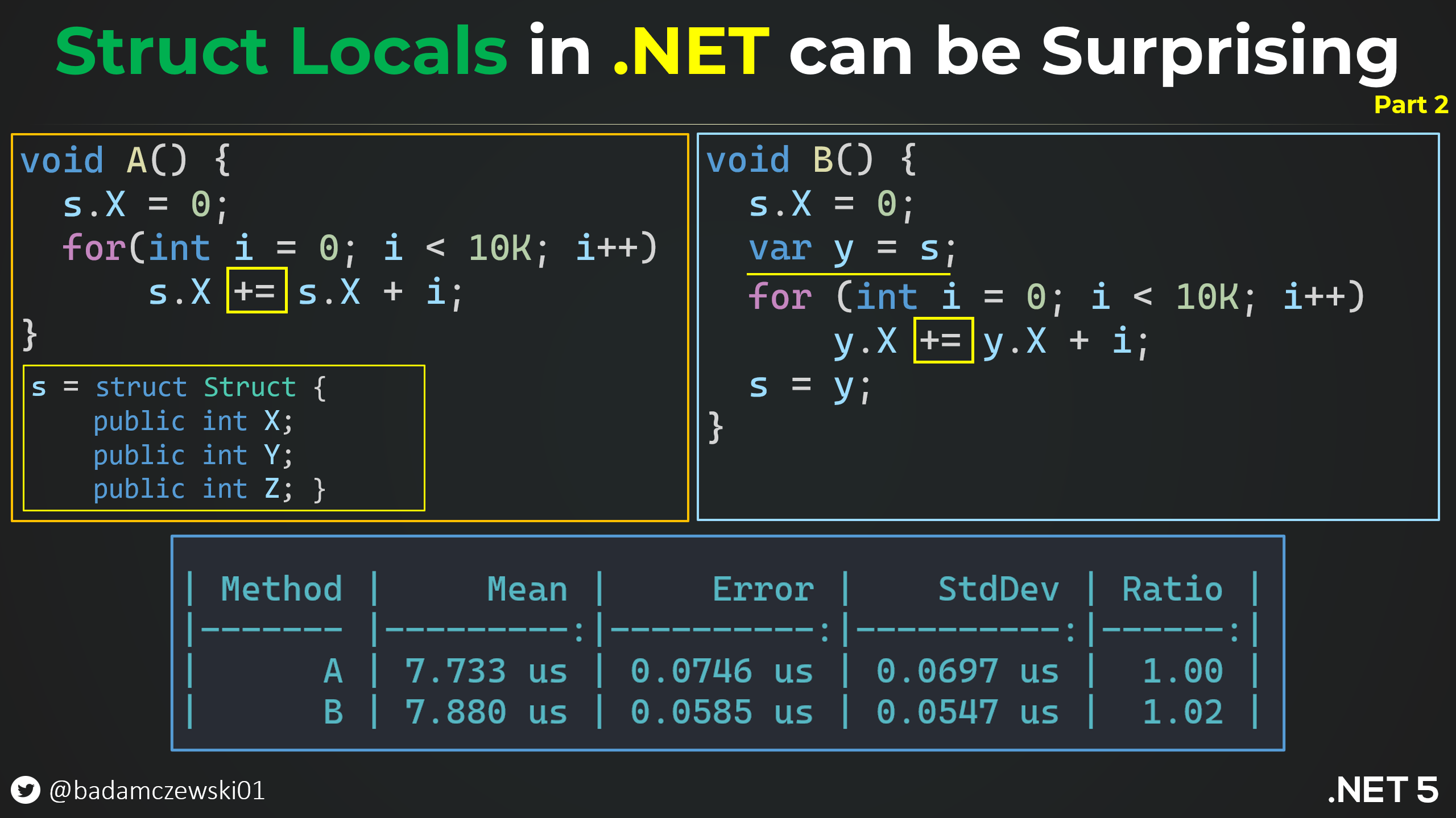Click the Method column header
This screenshot has height=818, width=1456.
point(282,589)
